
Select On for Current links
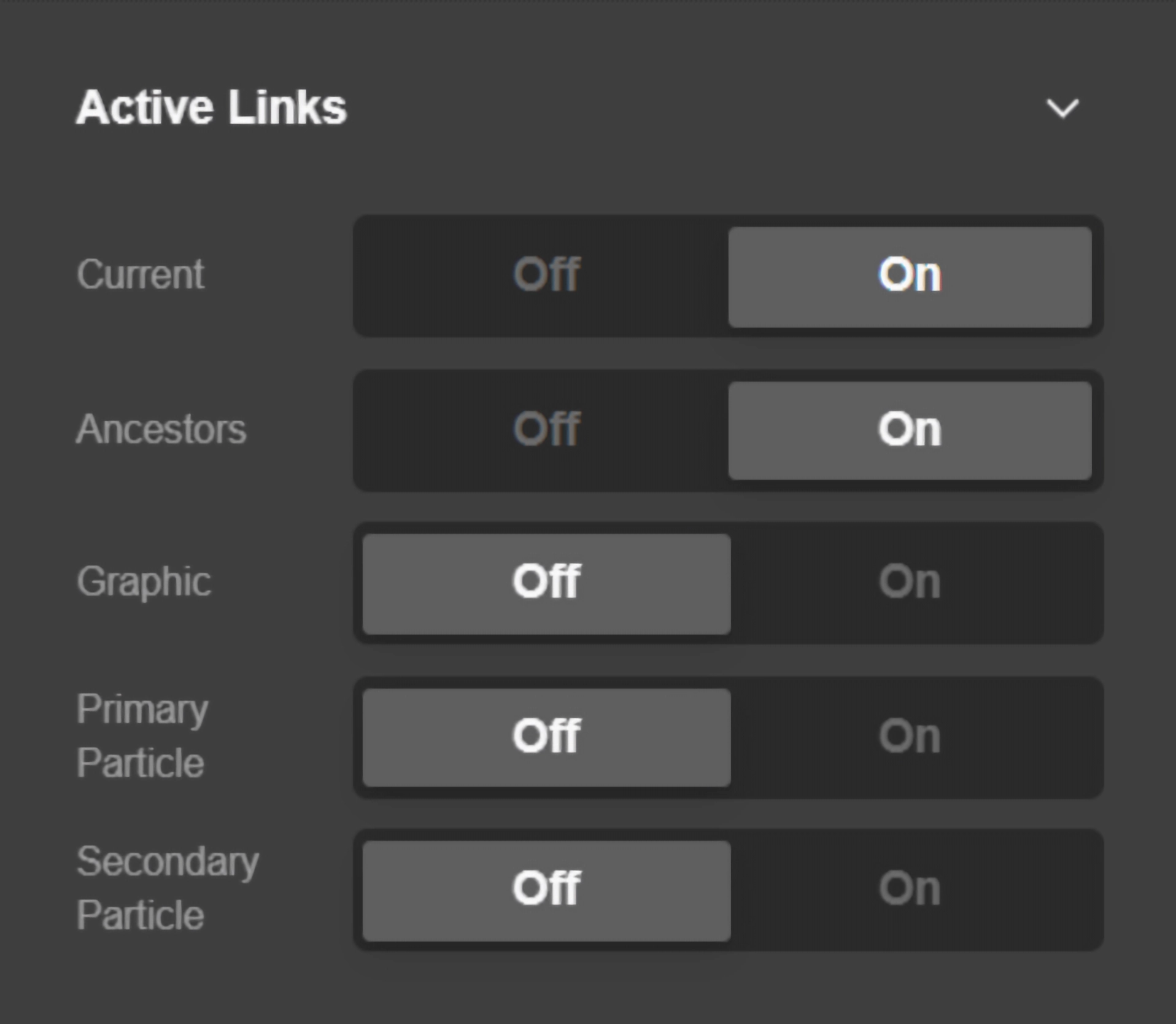[910, 276]
